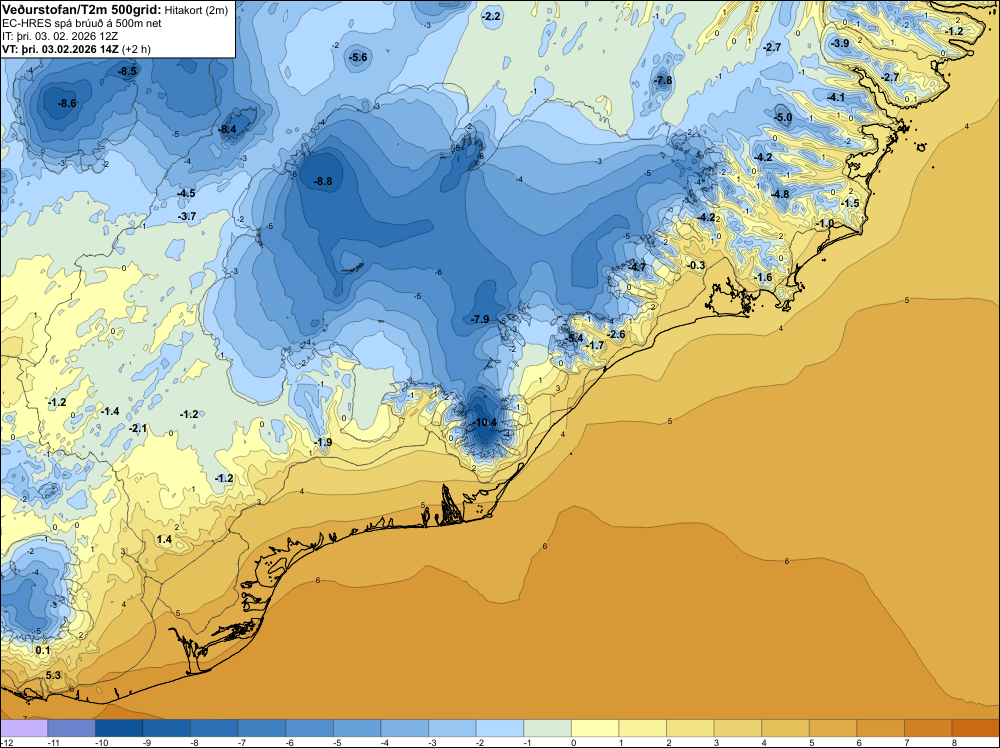1000x748 pixels.
Task: Select the -1.6 temperature label
Action: (x=763, y=277)
